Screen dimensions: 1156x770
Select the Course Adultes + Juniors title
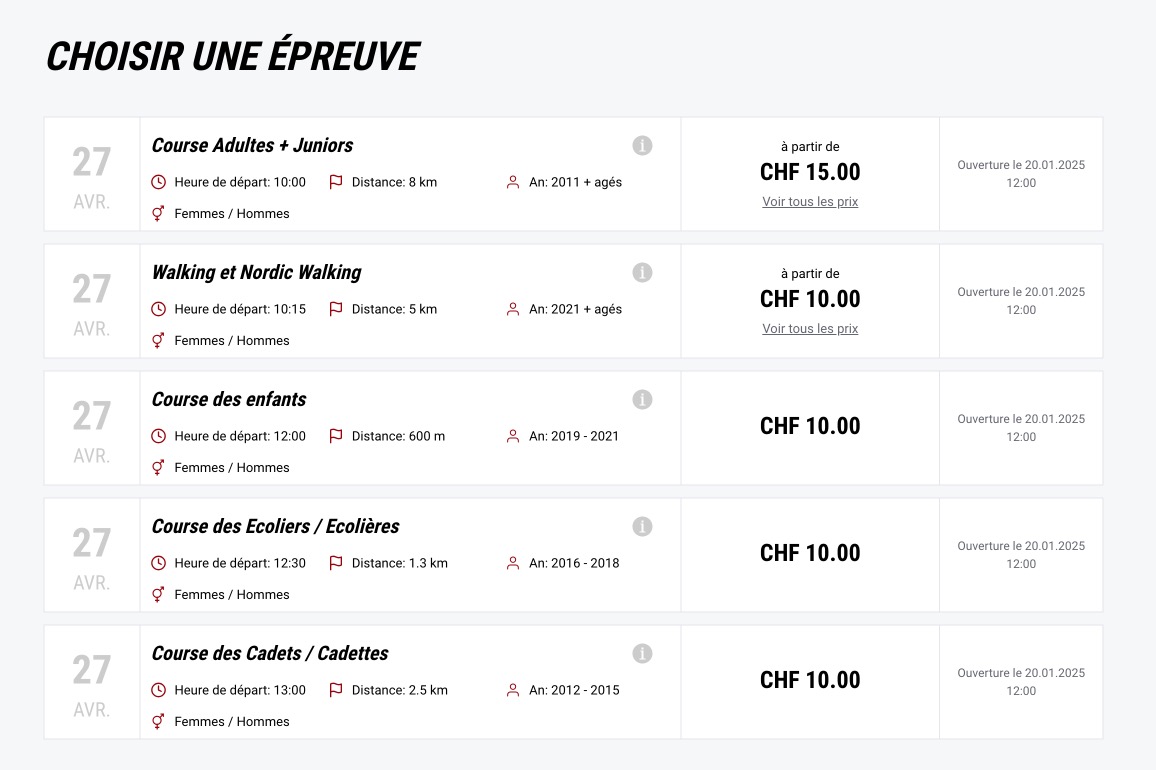click(x=252, y=146)
